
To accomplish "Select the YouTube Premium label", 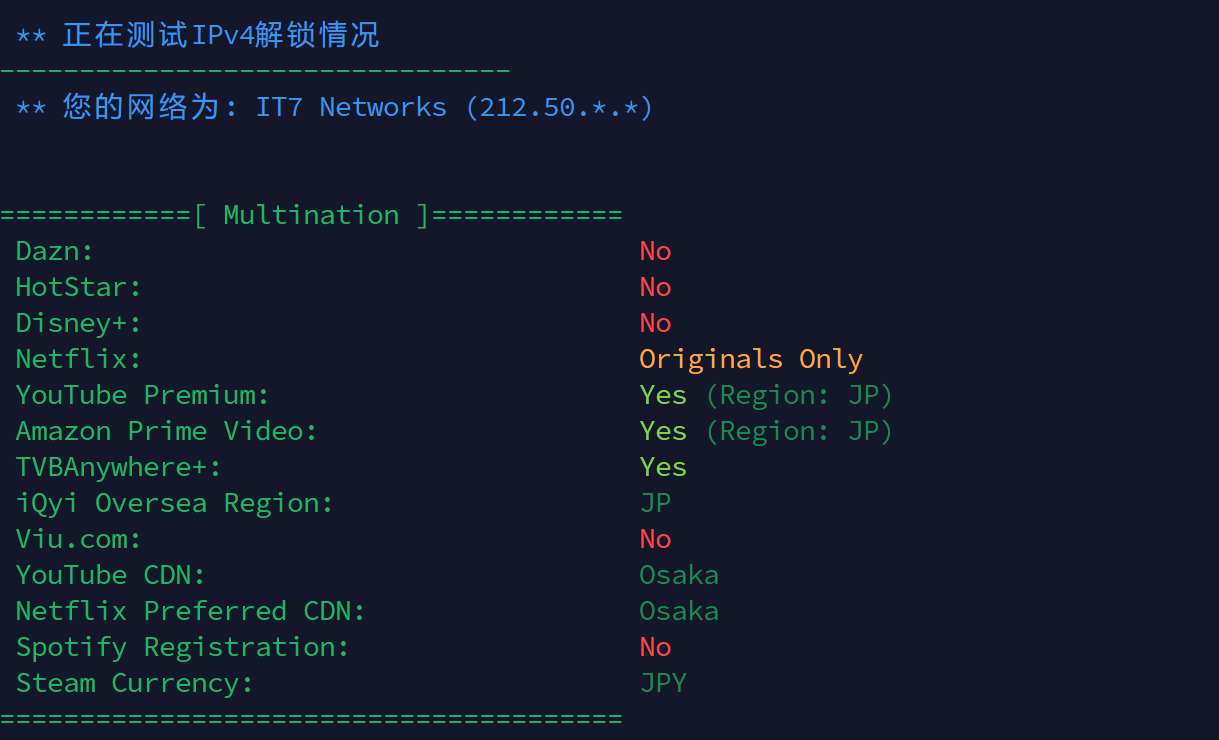I will click(143, 395).
